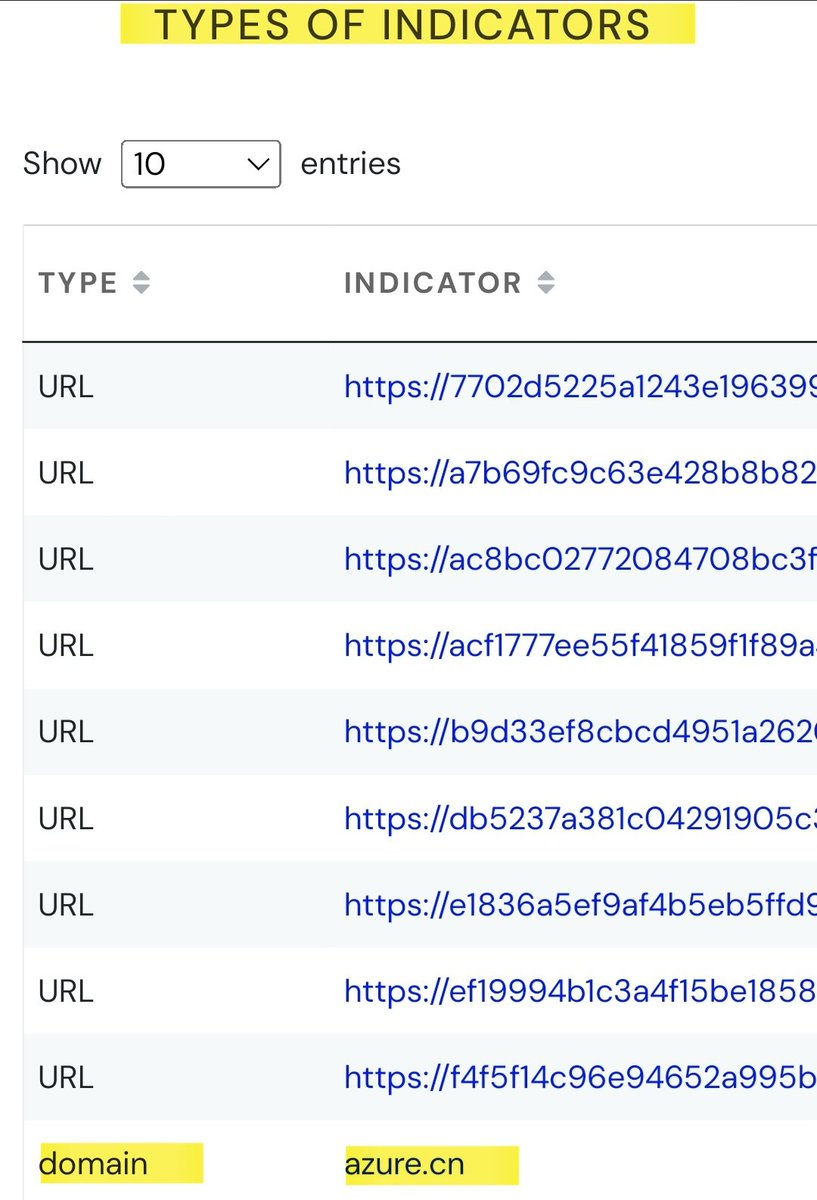Open the URL link starting with https://a7b69fc9c6

(580, 473)
